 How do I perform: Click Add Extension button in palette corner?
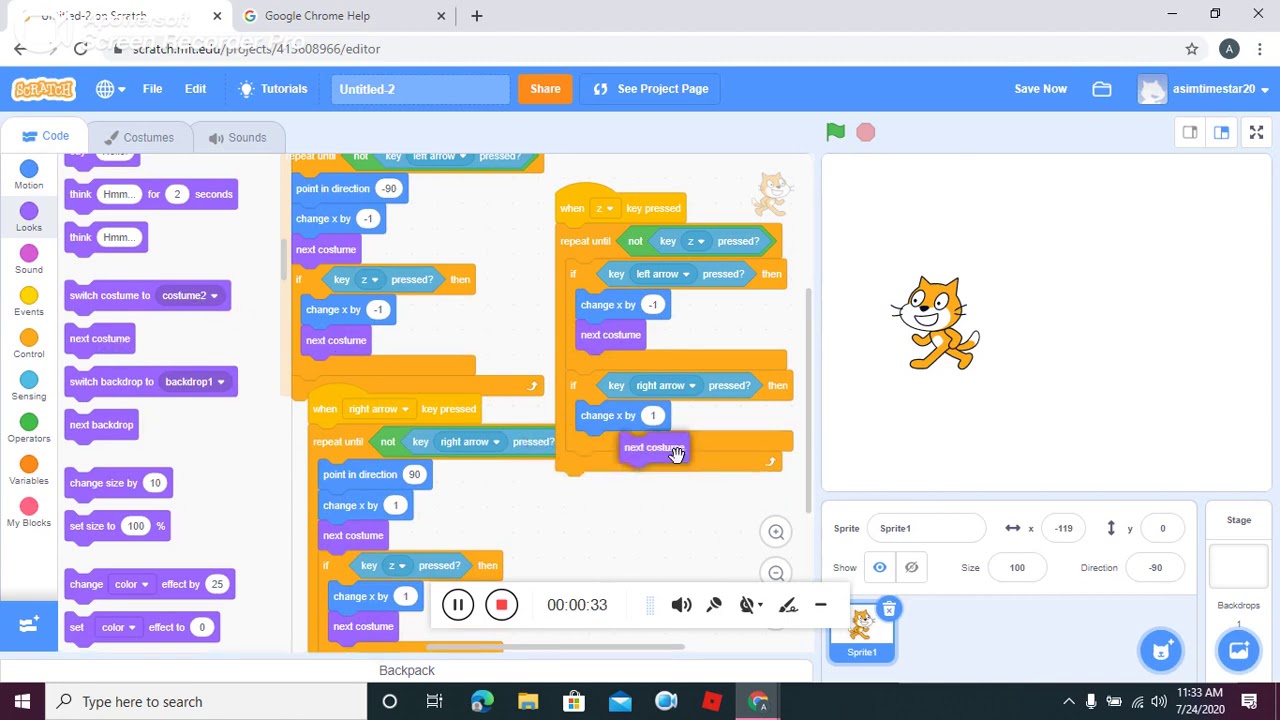pyautogui.click(x=29, y=625)
